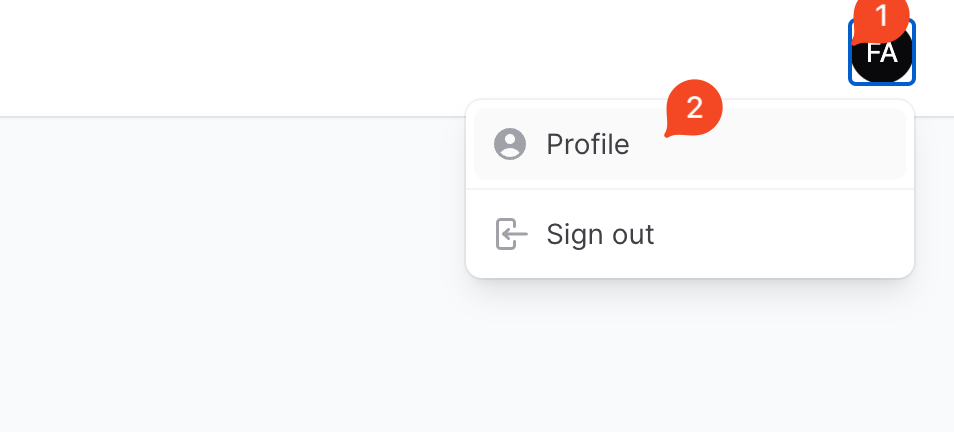
Task: Click the Sign out text label
Action: click(x=600, y=235)
